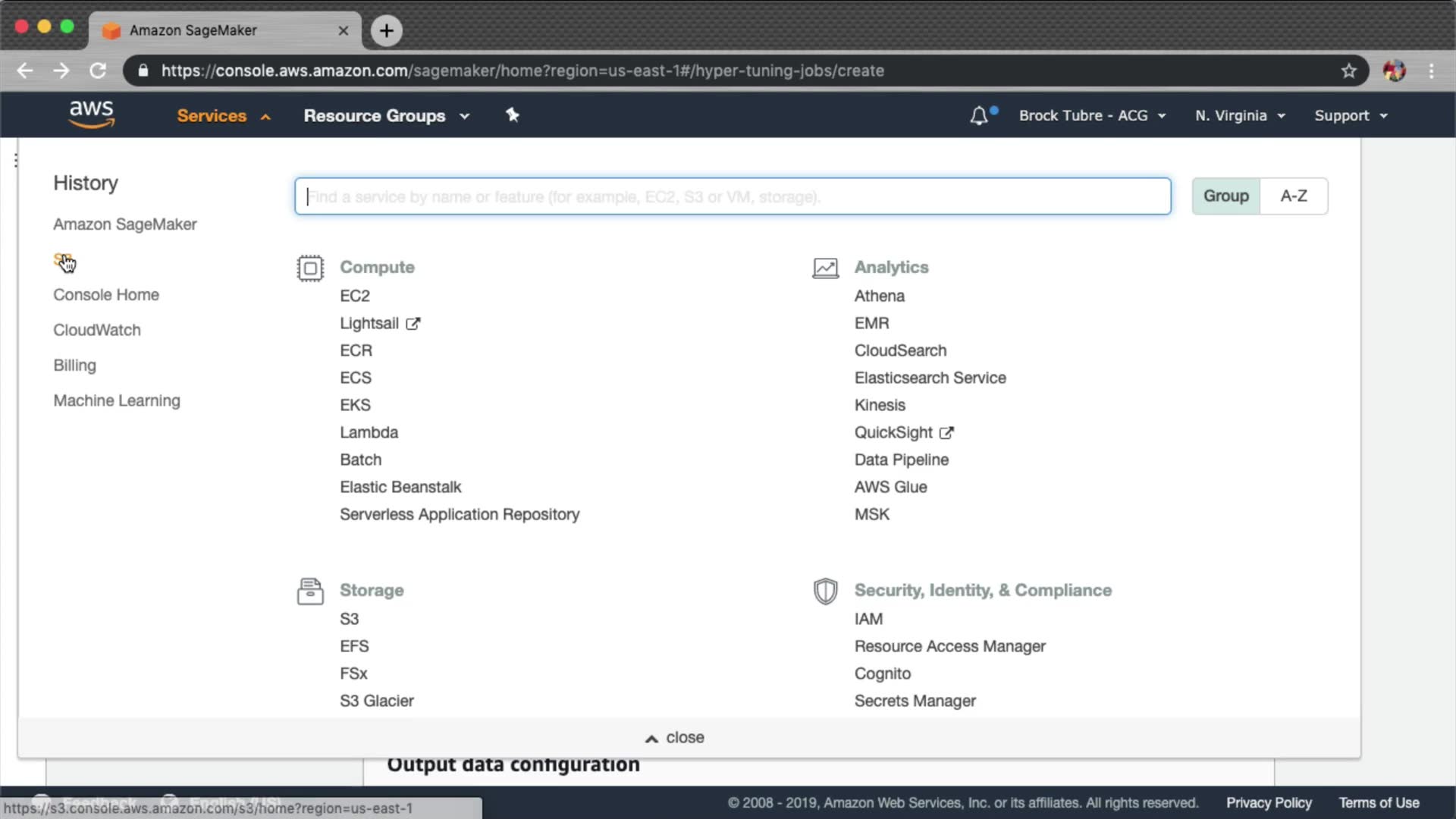This screenshot has height=819, width=1456.
Task: Go to CloudWatch from History
Action: click(x=97, y=330)
